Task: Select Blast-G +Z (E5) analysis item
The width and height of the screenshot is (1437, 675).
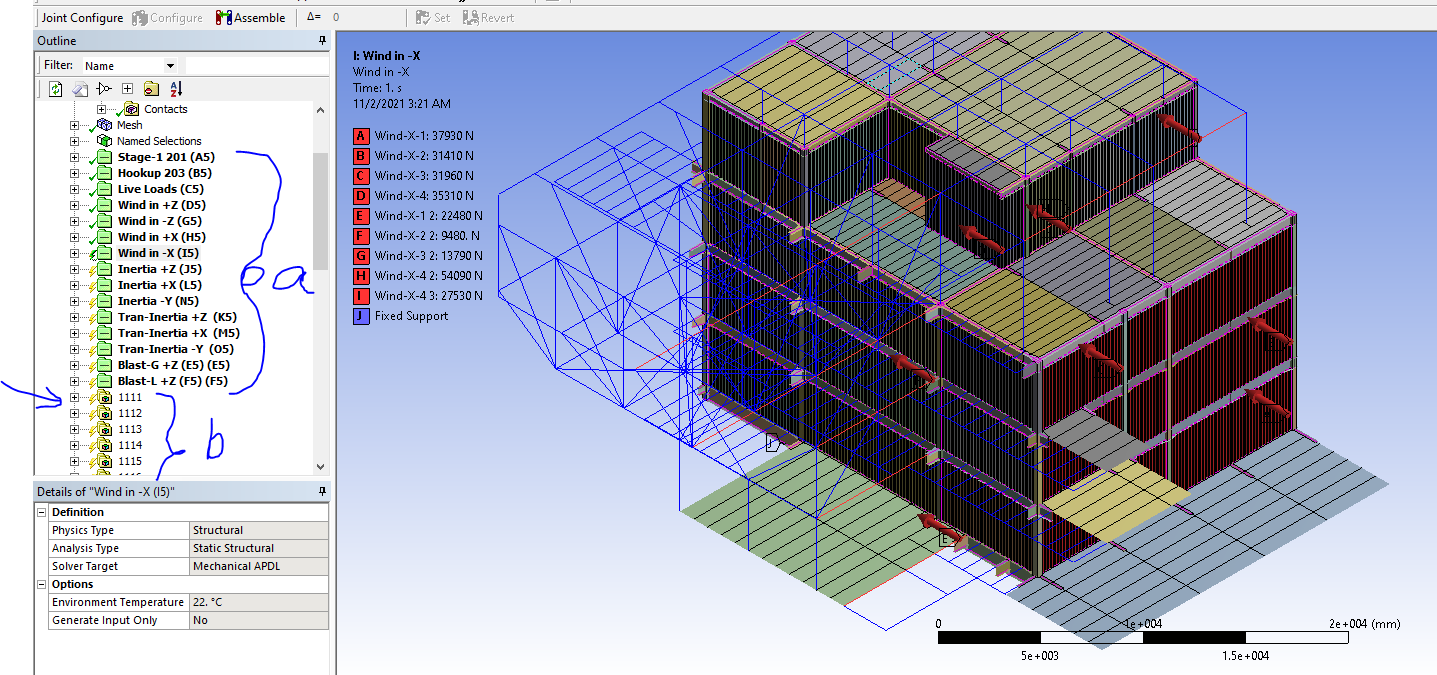Action: pyautogui.click(x=172, y=365)
